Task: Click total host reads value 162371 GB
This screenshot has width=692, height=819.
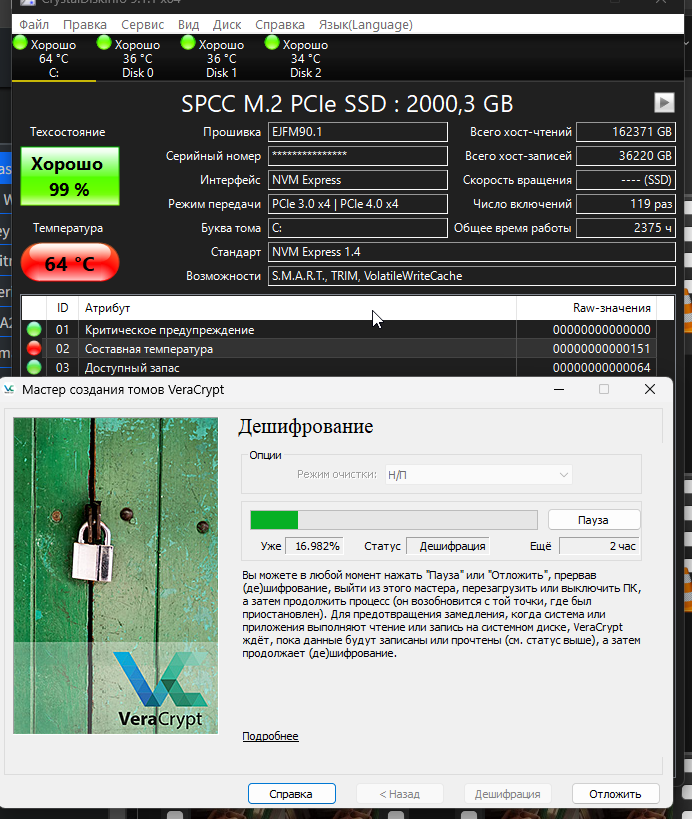Action: click(x=626, y=132)
